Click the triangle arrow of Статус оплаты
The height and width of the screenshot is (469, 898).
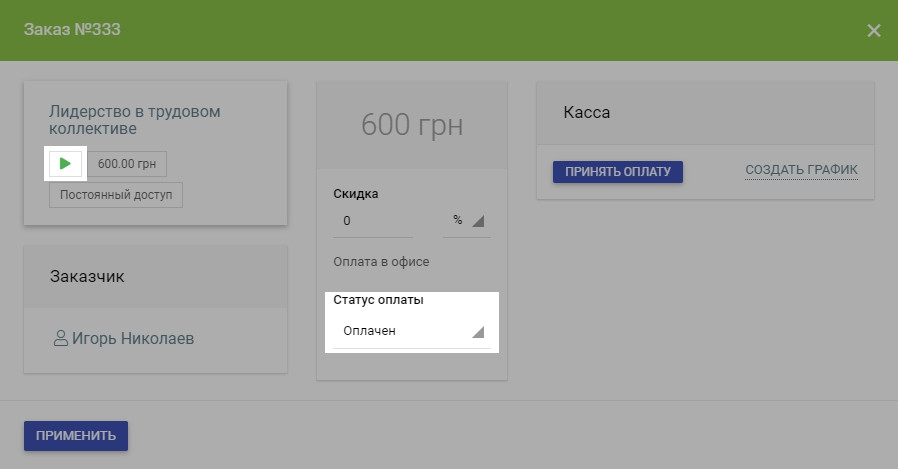pos(477,332)
